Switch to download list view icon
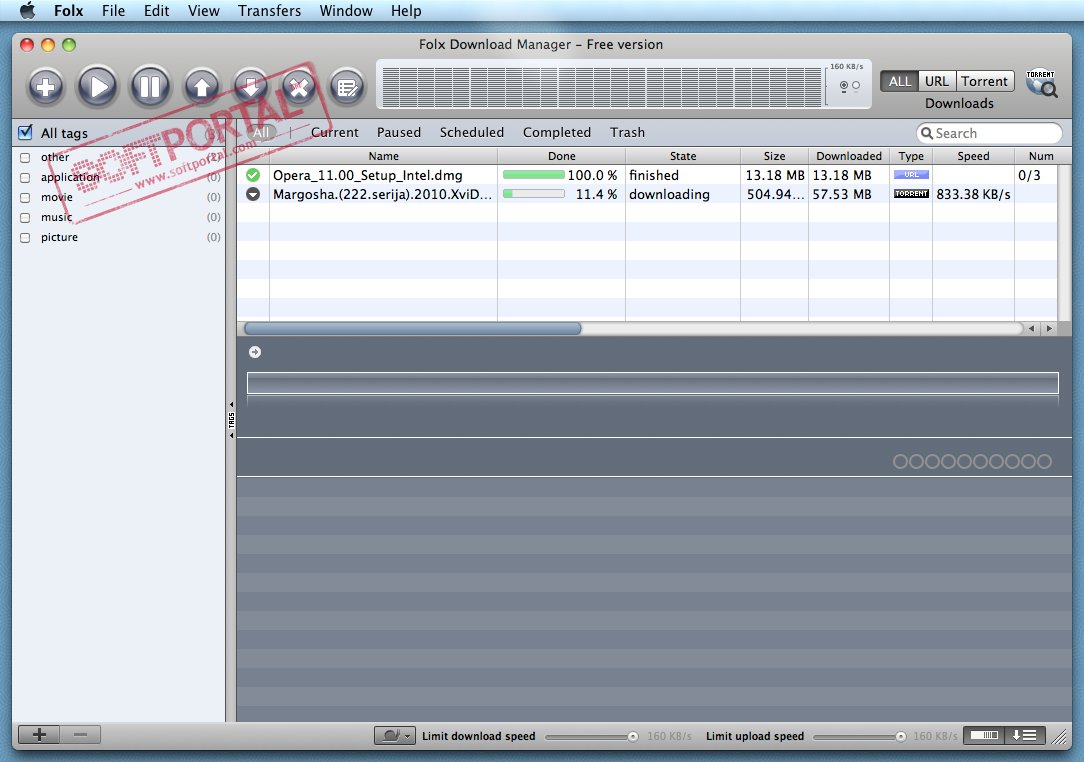The height and width of the screenshot is (762, 1084). [1025, 735]
